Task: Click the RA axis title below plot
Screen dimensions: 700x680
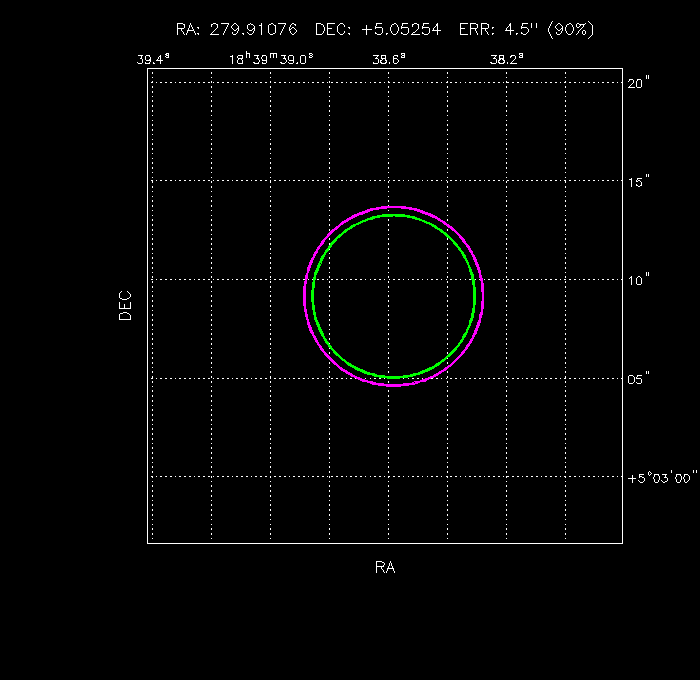Action: [385, 568]
